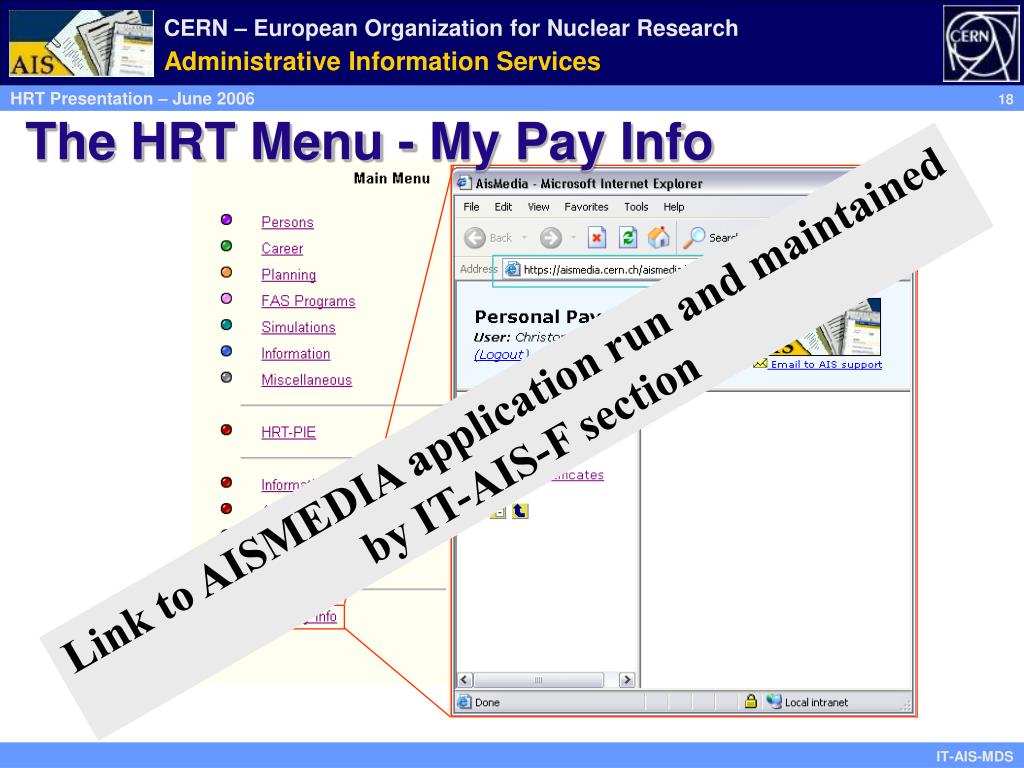Click the Local intranet zone icon
Screen dimensions: 1024x768
774,701
